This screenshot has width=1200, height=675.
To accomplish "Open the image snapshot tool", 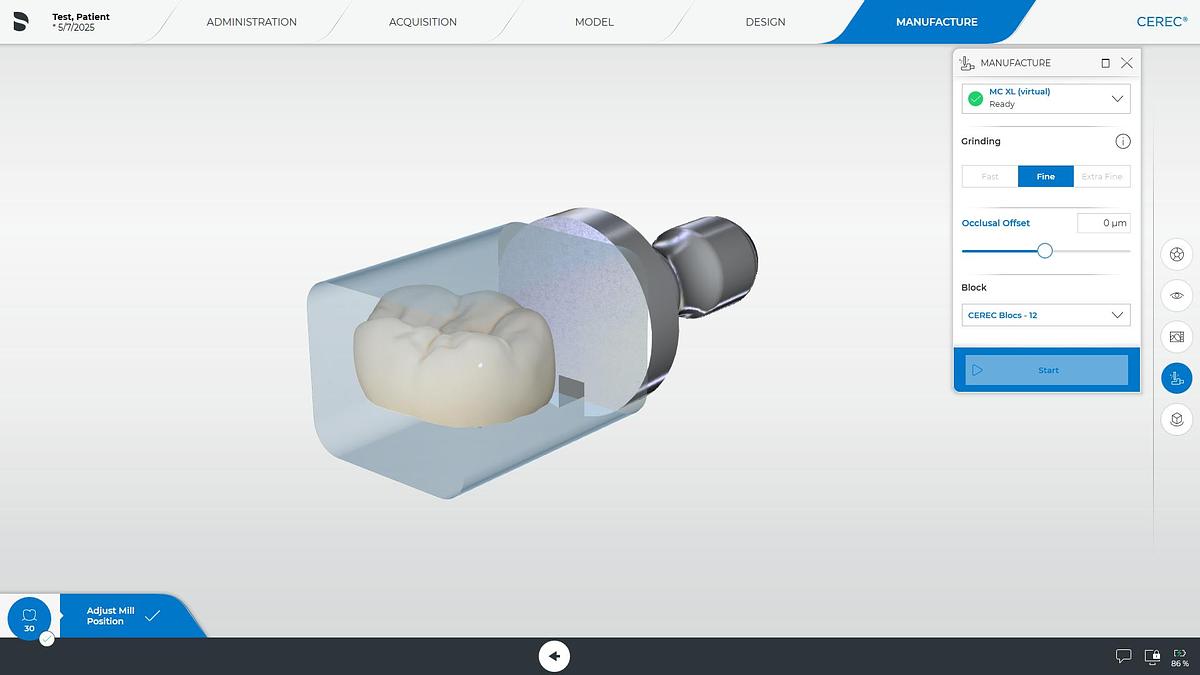I will [x=1176, y=337].
